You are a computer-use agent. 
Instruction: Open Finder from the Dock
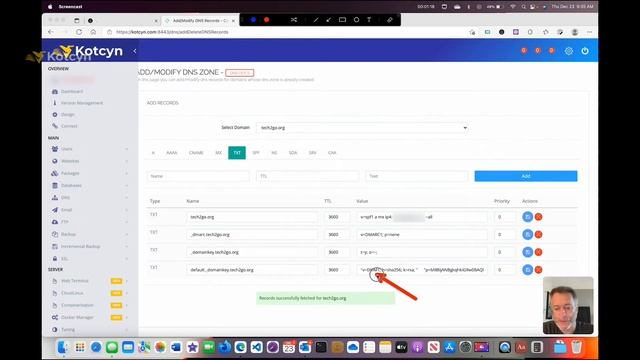click(x=62, y=347)
